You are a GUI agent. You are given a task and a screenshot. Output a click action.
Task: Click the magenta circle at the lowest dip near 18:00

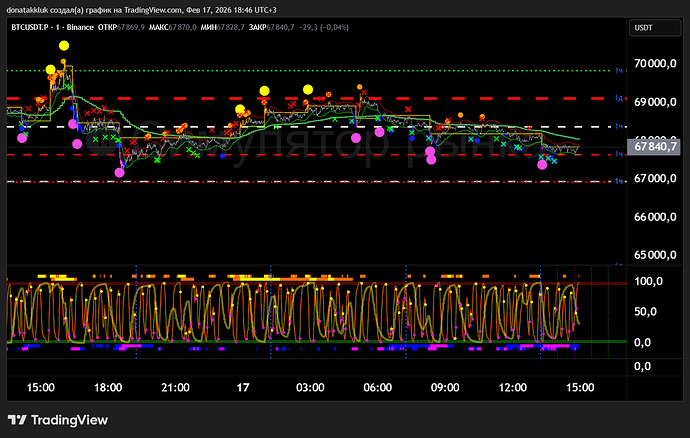coord(120,172)
